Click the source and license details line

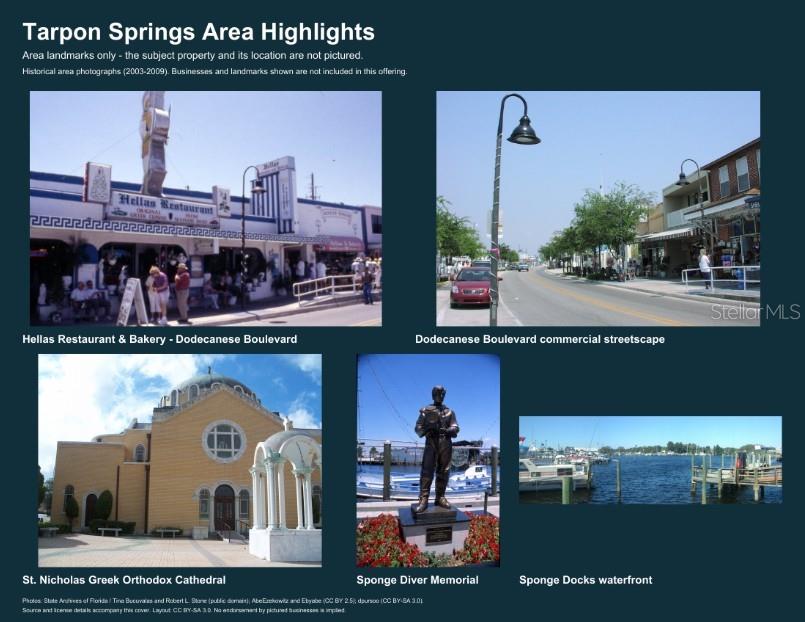(184, 610)
